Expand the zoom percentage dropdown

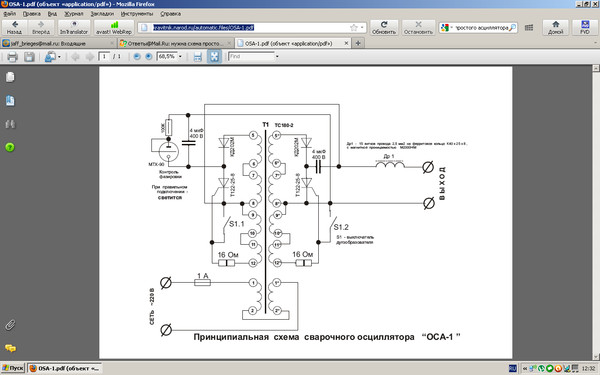pos(180,57)
